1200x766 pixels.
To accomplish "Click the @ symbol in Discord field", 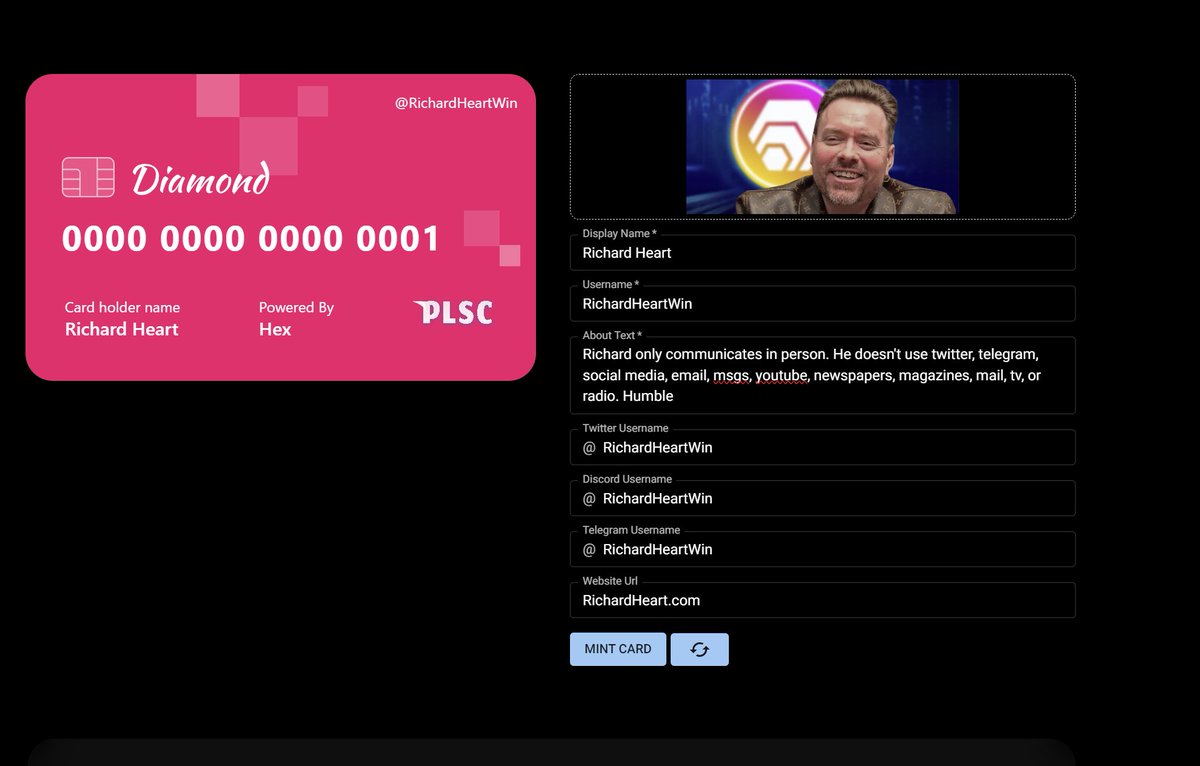I will (x=589, y=499).
